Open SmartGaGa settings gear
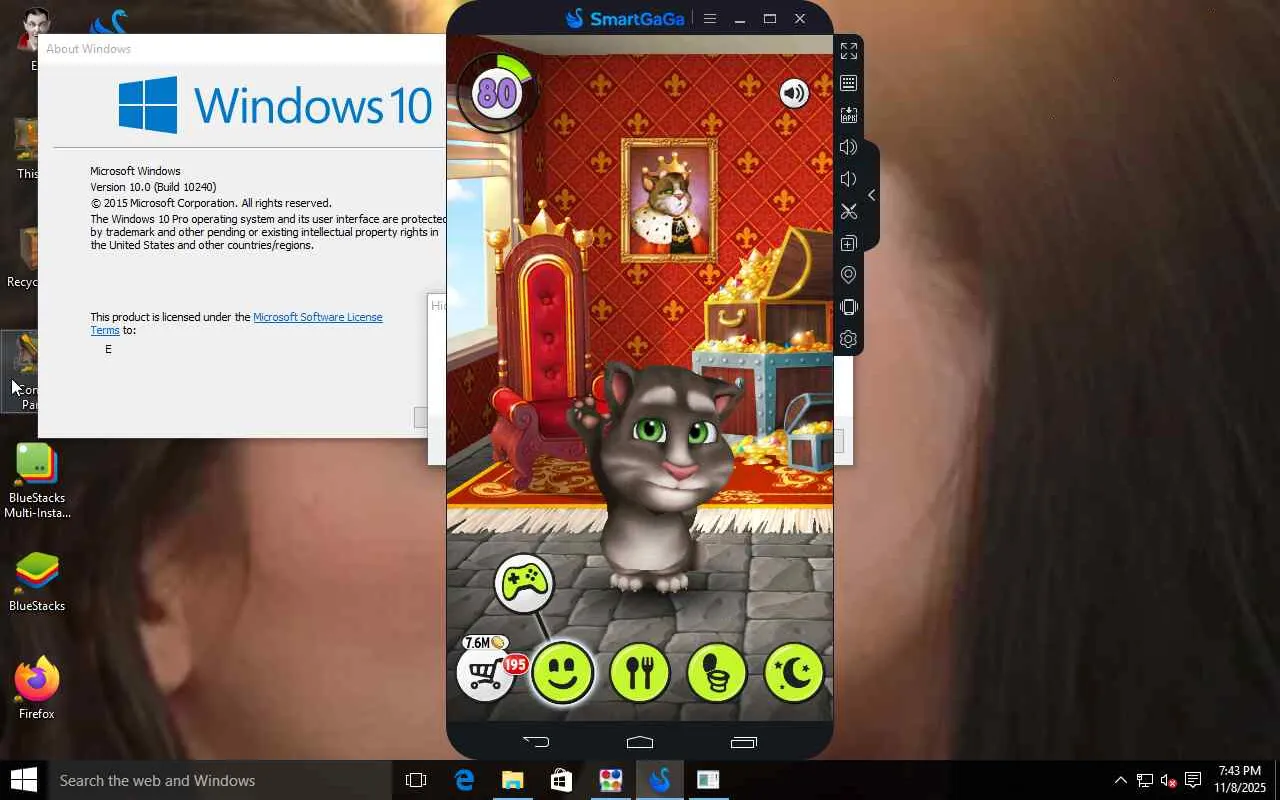 [849, 339]
